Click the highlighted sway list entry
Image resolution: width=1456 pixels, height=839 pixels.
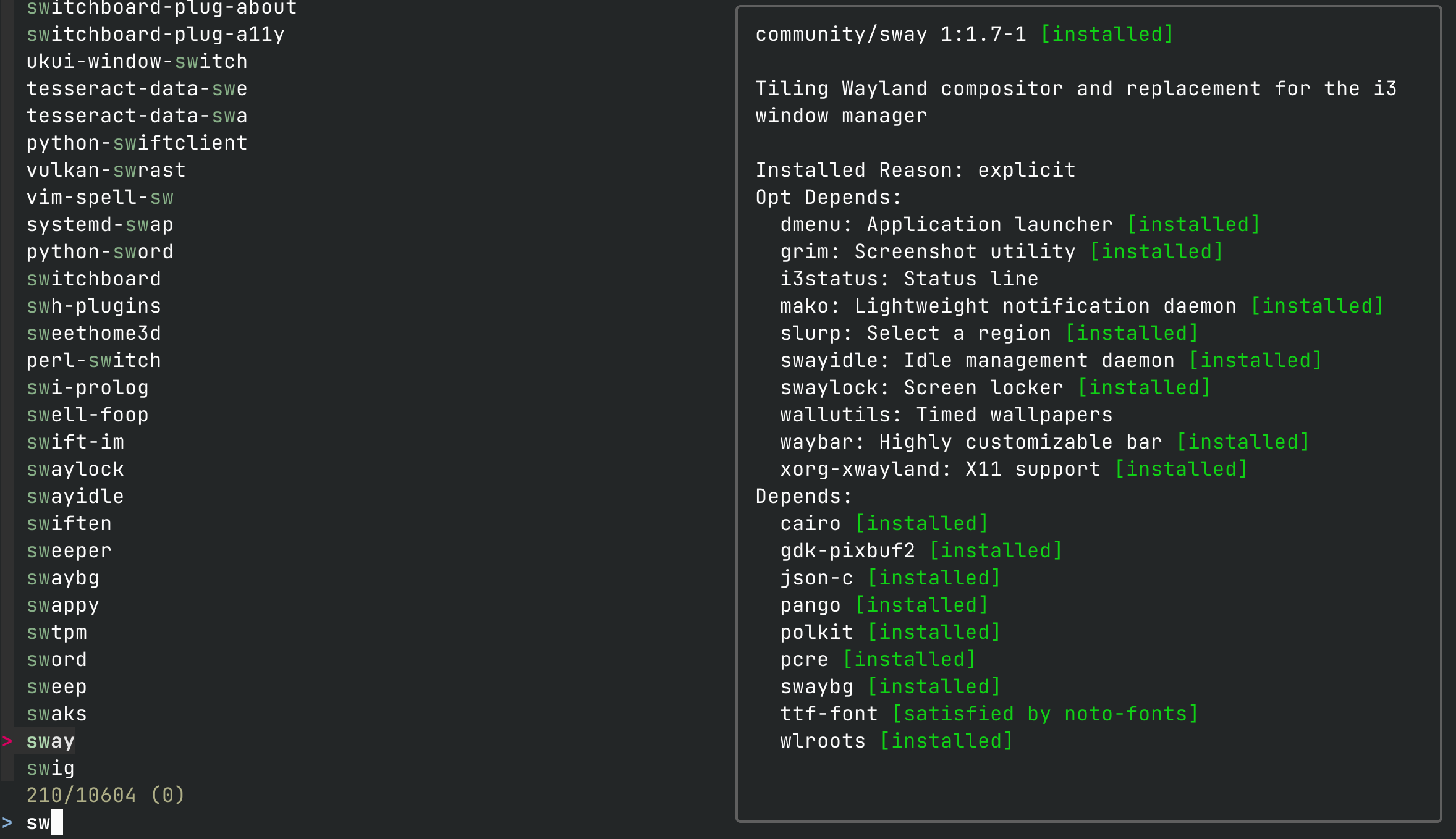click(50, 741)
